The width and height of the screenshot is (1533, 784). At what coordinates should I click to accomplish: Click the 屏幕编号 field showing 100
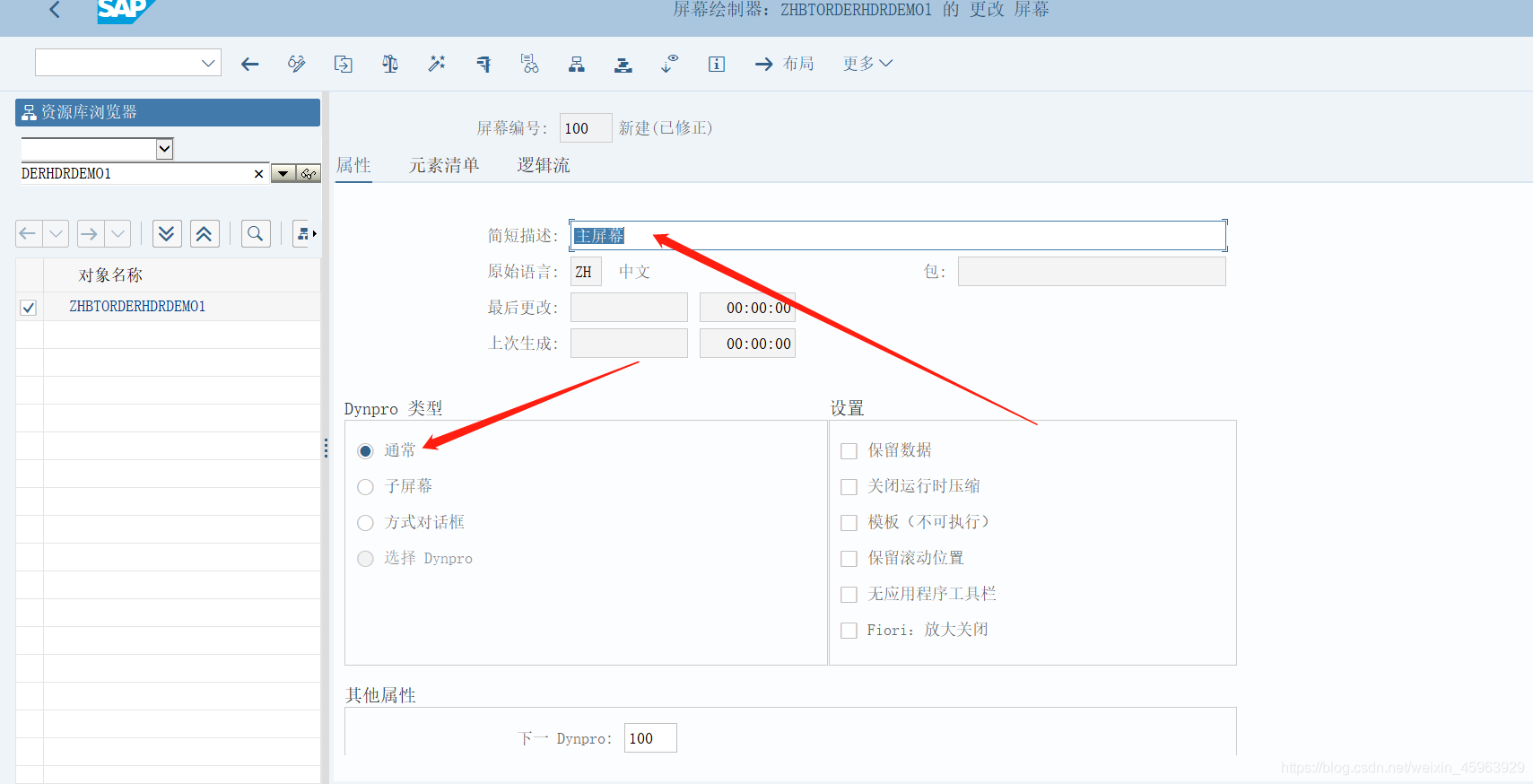click(586, 128)
